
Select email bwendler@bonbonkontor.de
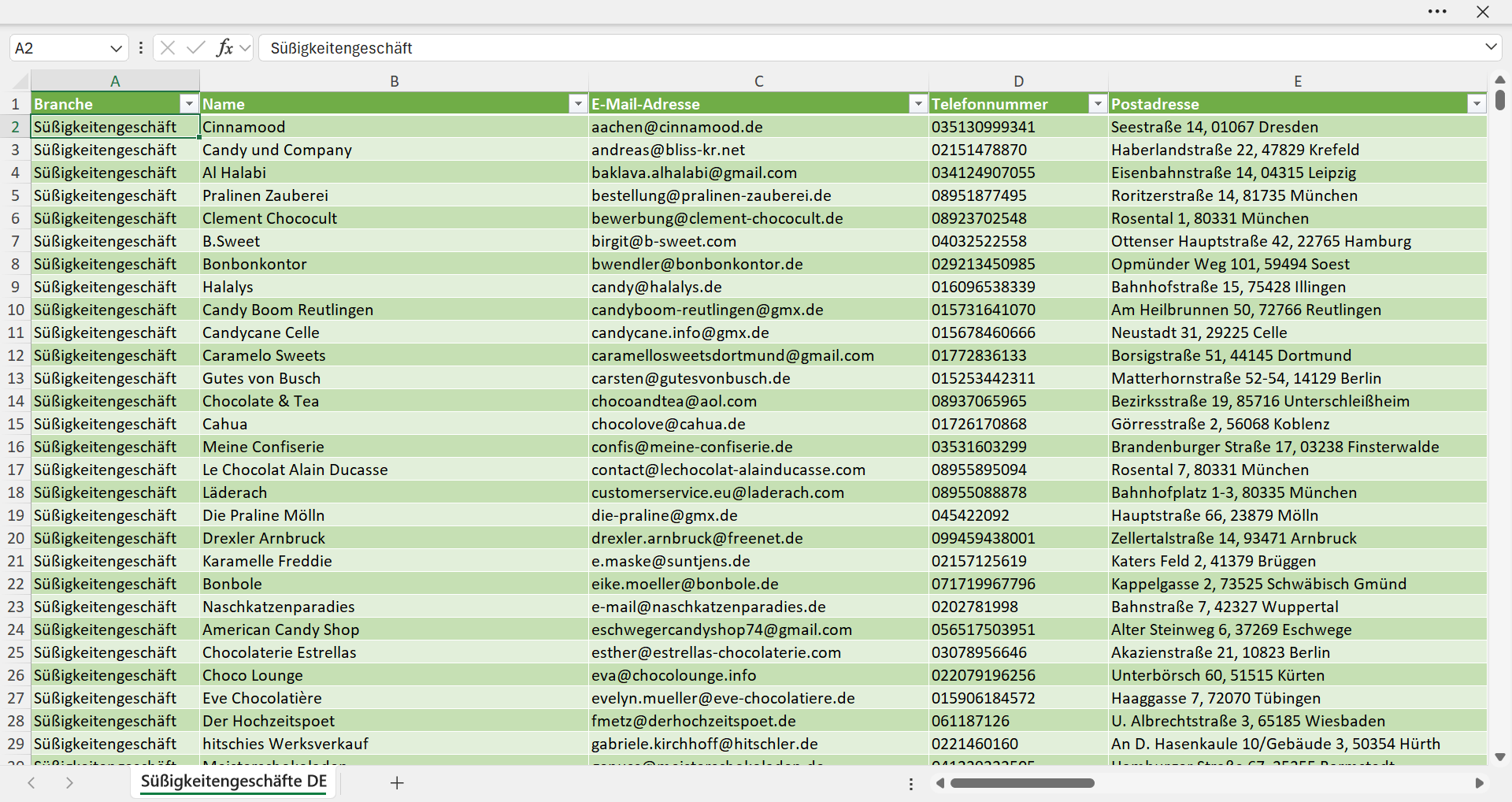758,264
